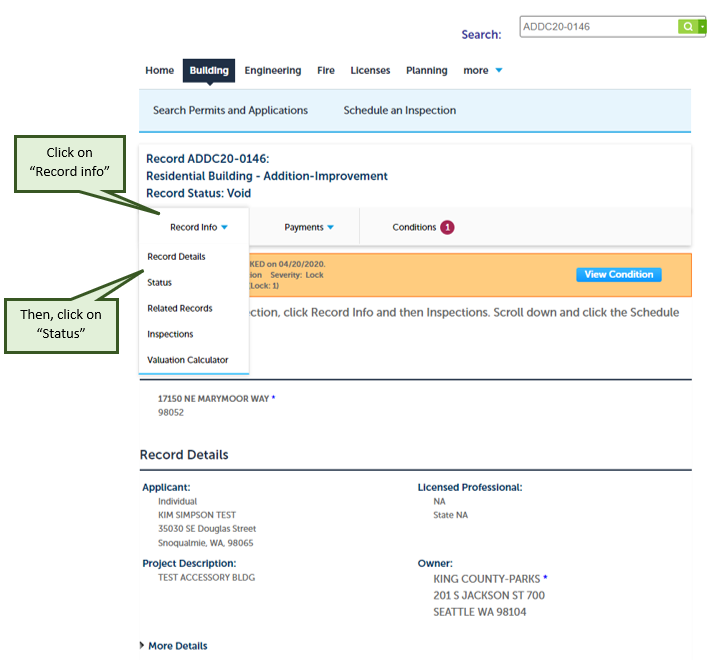This screenshot has height=660, width=713.
Task: Click Search Permits and Applications link
Action: pyautogui.click(x=230, y=110)
